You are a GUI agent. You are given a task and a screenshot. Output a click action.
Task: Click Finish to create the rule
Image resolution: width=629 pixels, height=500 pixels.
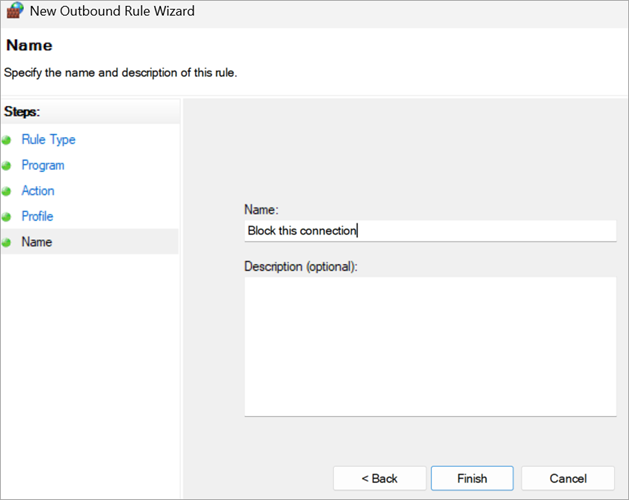pyautogui.click(x=472, y=478)
